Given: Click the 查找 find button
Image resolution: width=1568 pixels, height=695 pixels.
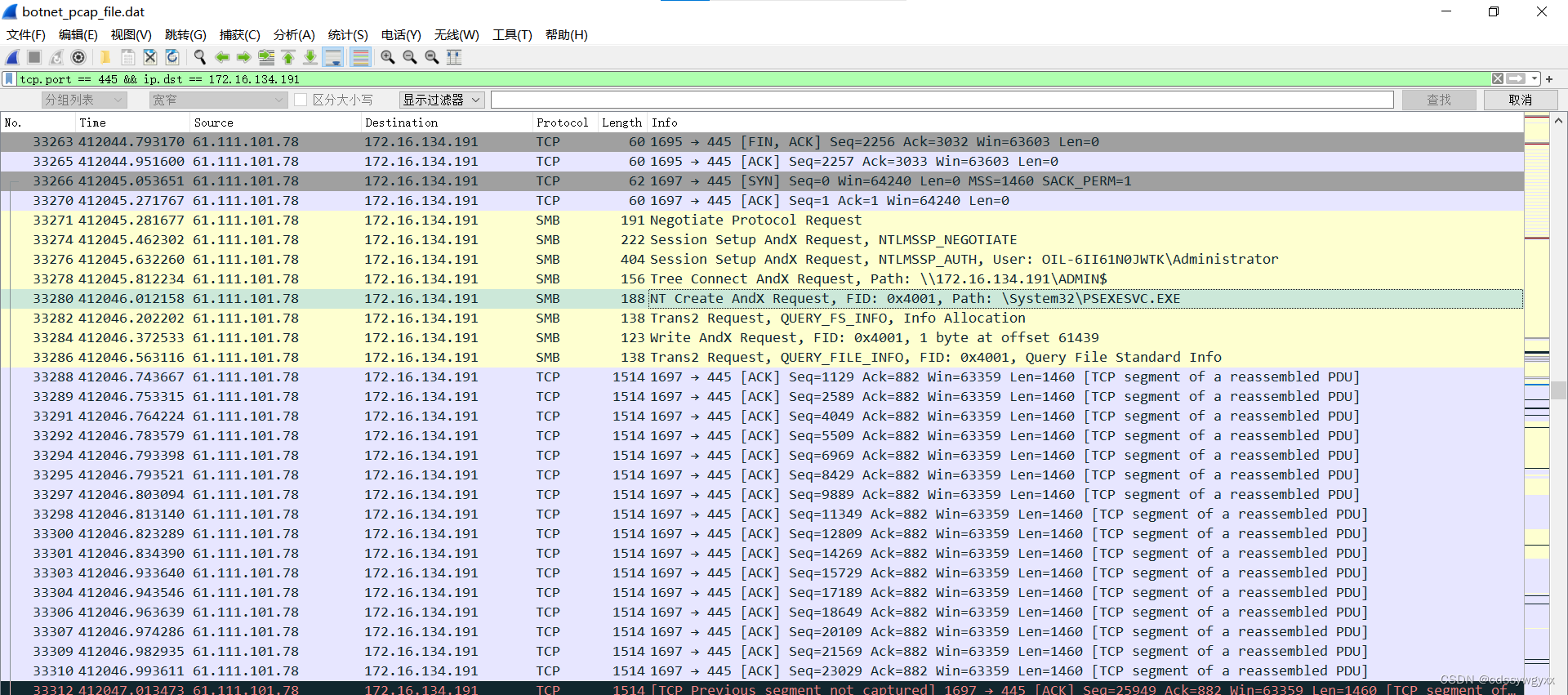Looking at the screenshot, I should 1439,100.
